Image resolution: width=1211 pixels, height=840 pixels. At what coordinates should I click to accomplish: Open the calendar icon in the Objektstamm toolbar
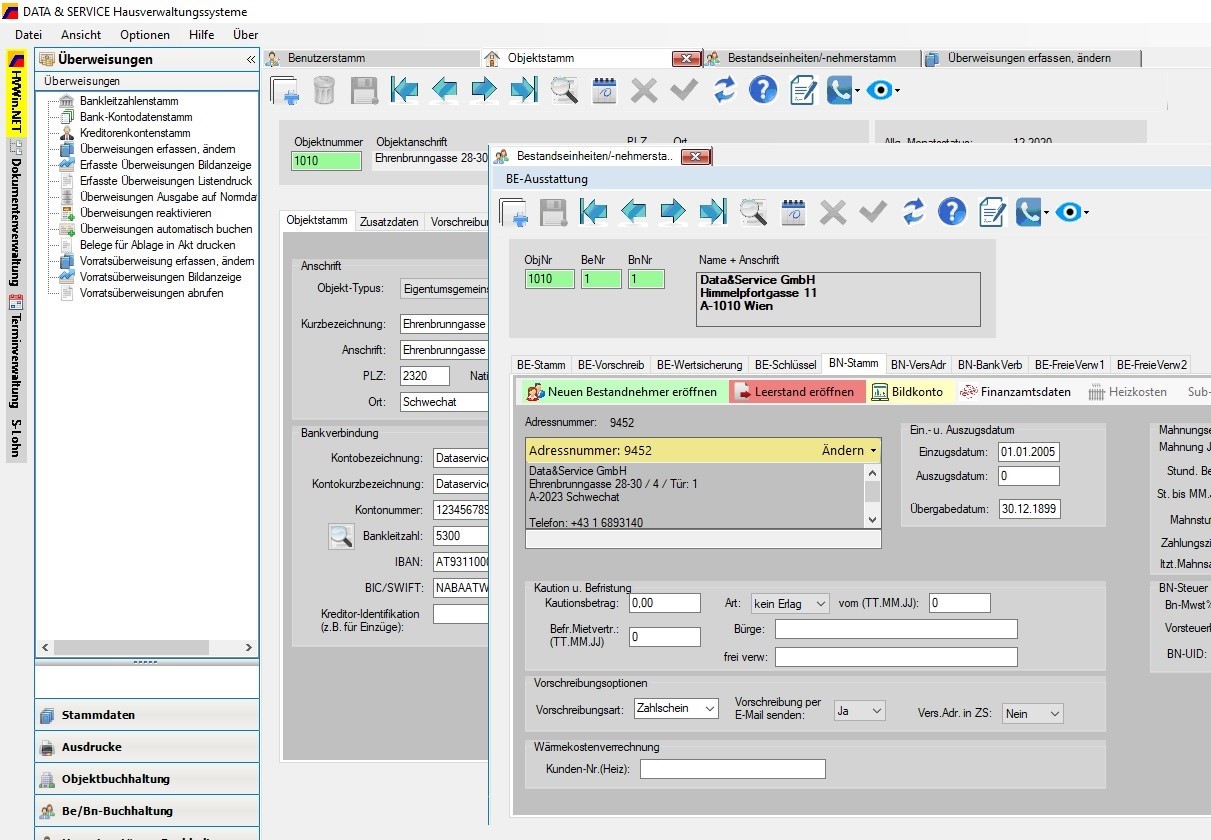(604, 90)
